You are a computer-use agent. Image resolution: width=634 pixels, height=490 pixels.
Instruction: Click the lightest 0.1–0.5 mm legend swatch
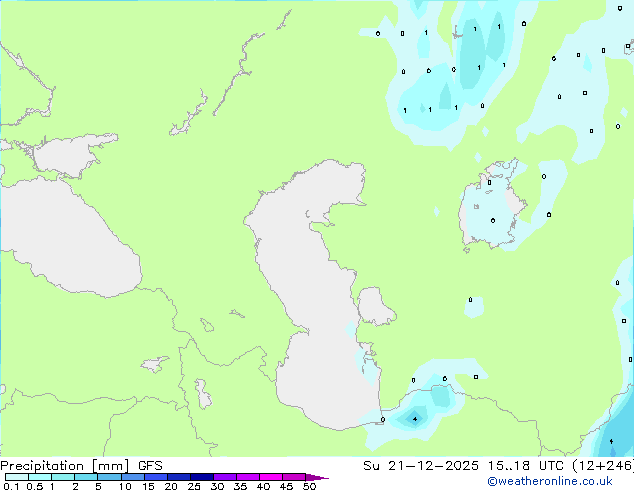coord(17,477)
